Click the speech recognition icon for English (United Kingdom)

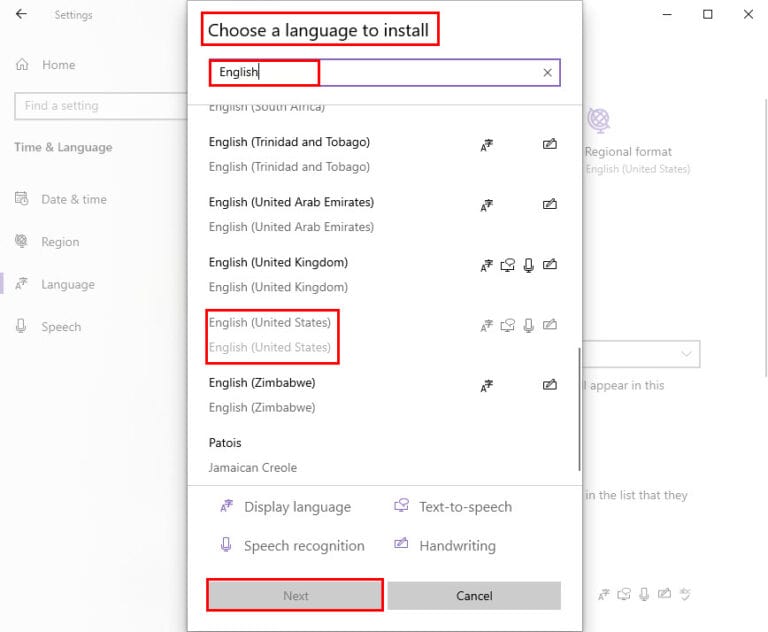[528, 265]
